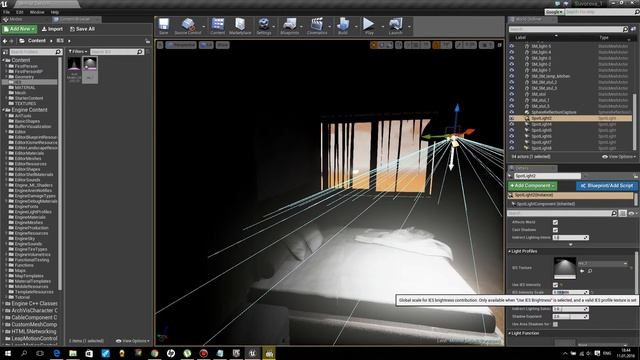Toggle Use Area Shadows checkbox
Image resolution: width=640 pixels, height=360 pixels.
point(555,324)
